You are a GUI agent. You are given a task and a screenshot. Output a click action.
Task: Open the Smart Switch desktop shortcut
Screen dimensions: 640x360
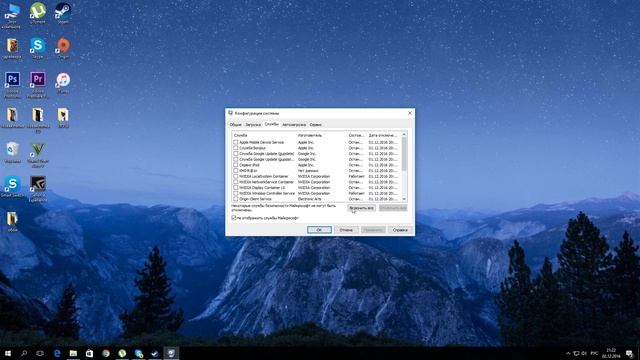pos(13,186)
